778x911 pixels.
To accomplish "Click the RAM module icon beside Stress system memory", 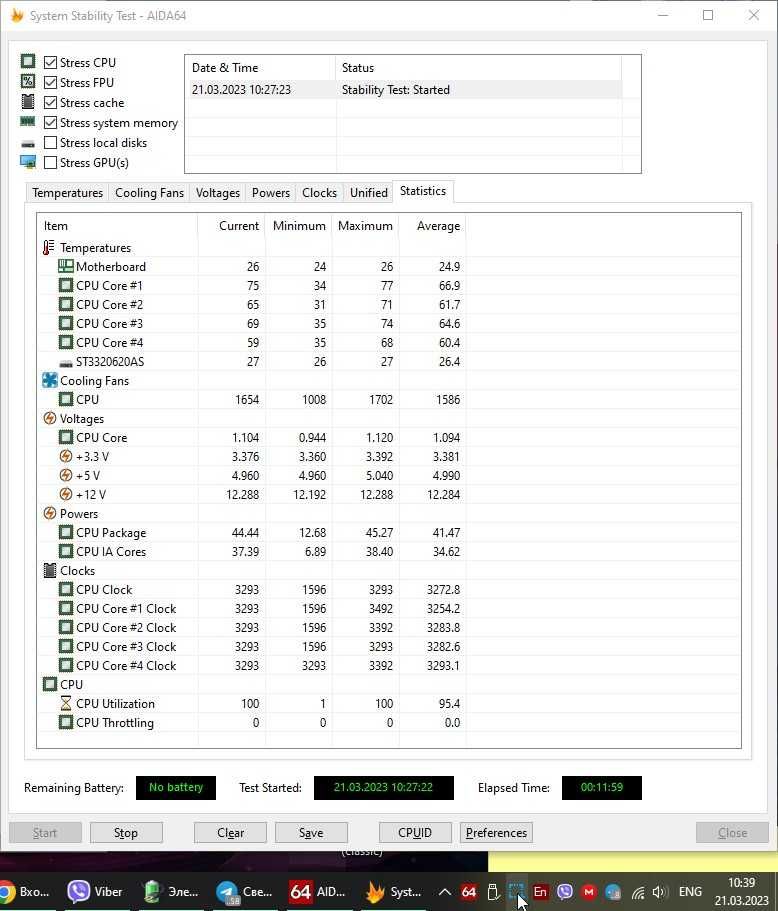I will coord(28,121).
